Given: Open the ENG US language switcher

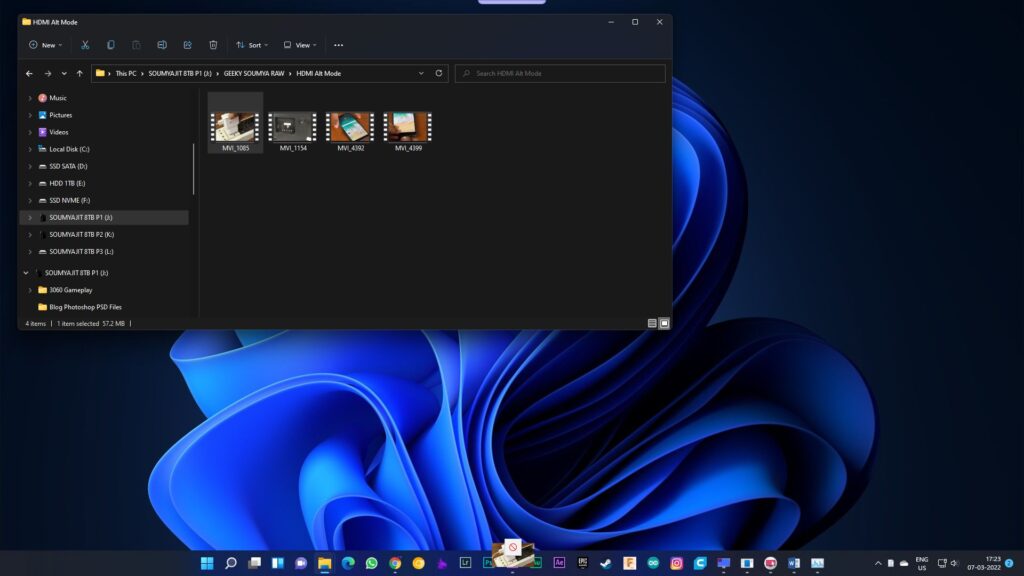Looking at the screenshot, I should click(921, 564).
